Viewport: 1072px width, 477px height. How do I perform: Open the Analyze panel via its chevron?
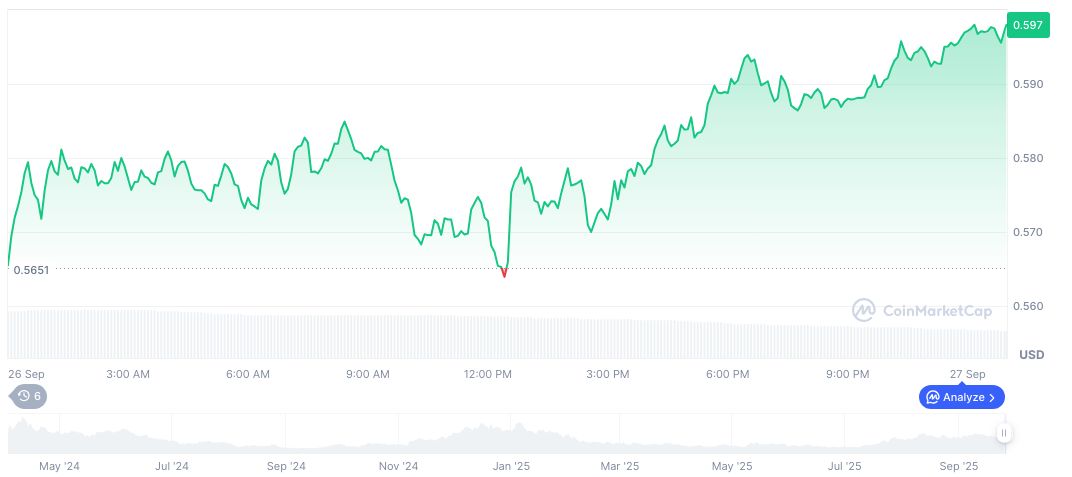coord(992,397)
